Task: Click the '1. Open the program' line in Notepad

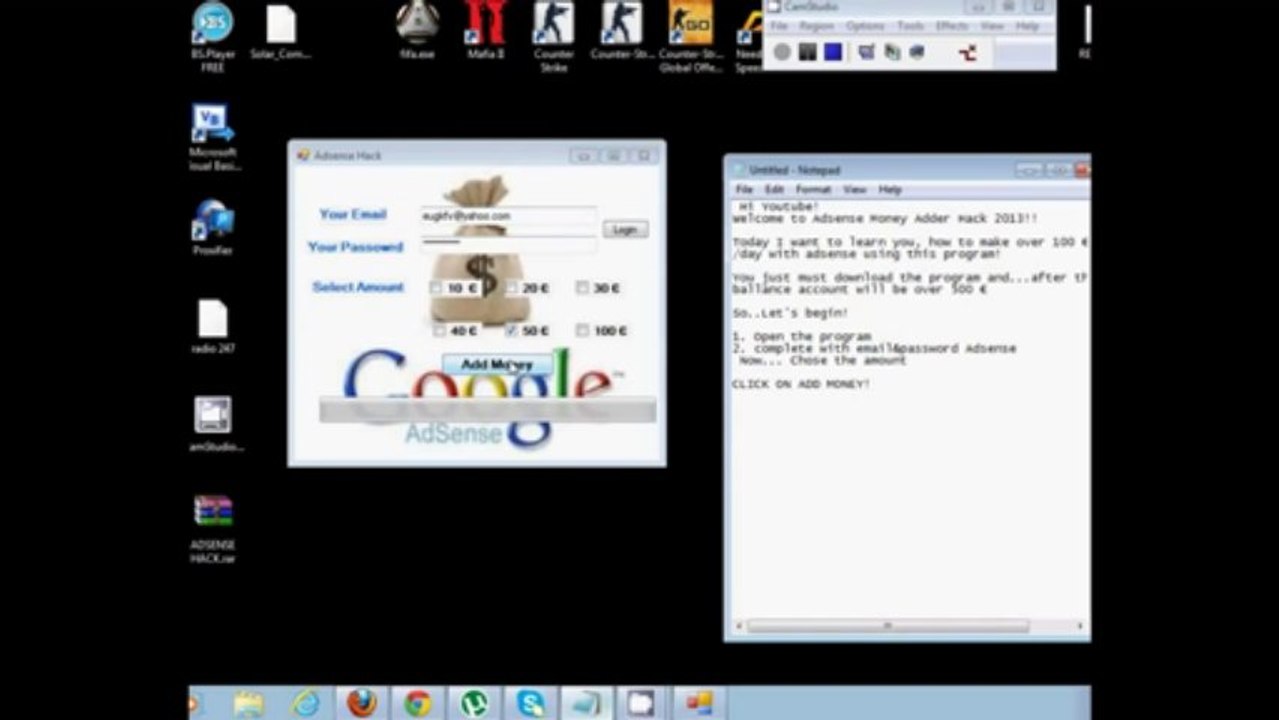Action: click(801, 337)
